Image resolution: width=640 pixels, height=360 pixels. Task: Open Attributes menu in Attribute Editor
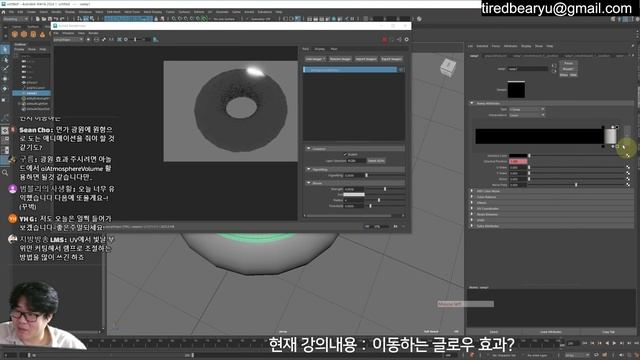[511, 46]
